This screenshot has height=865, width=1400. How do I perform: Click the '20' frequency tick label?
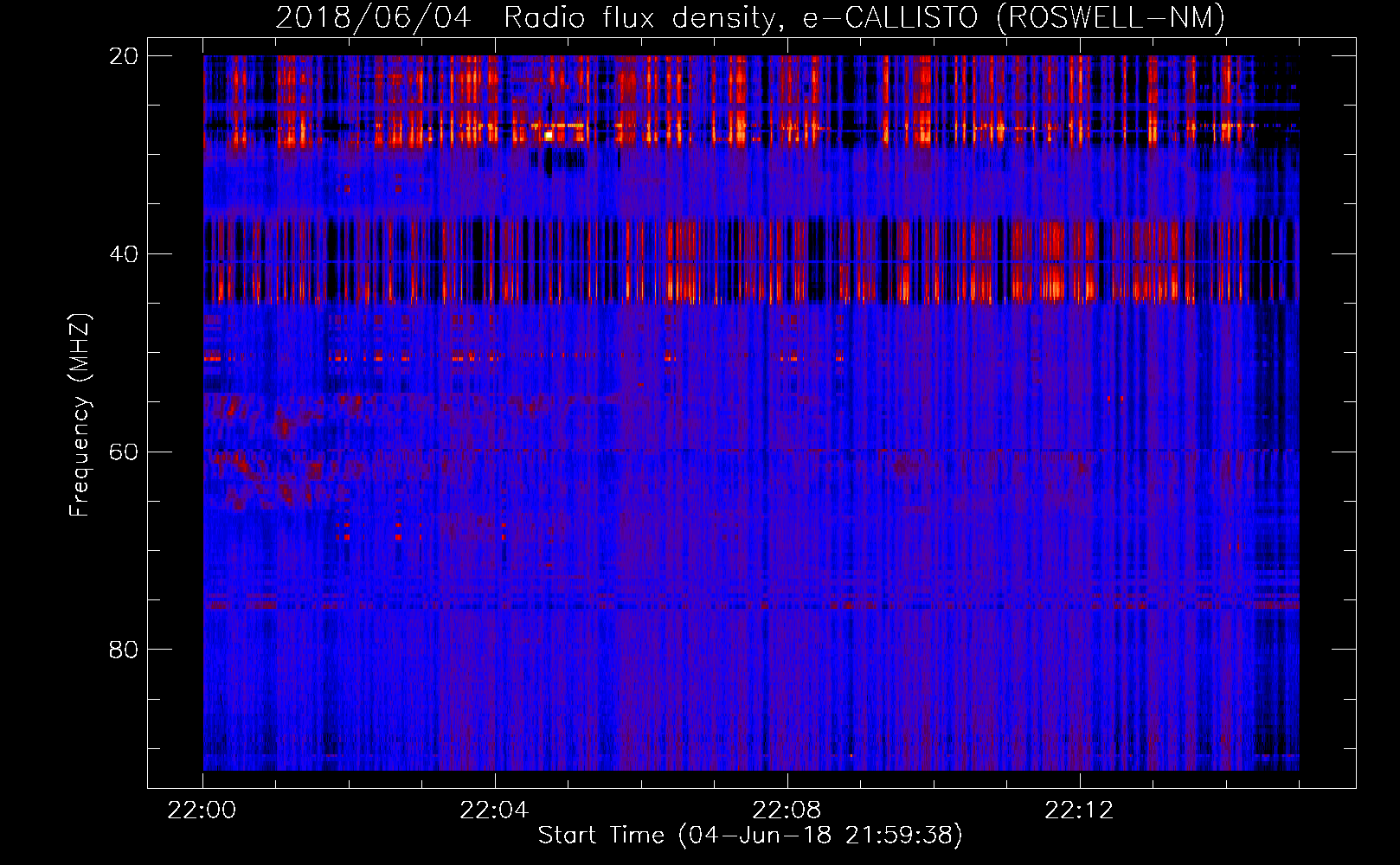(x=124, y=56)
